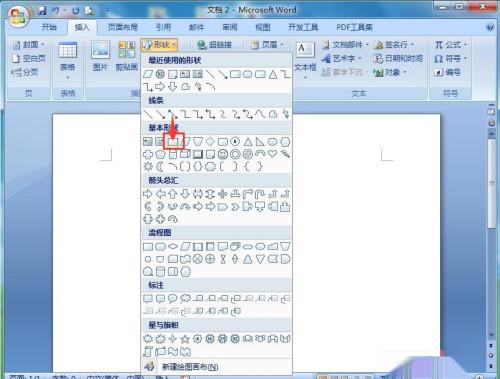Open Customize Quick Access Toolbar arrow
Image resolution: width=500 pixels, height=379 pixels.
pyautogui.click(x=108, y=11)
